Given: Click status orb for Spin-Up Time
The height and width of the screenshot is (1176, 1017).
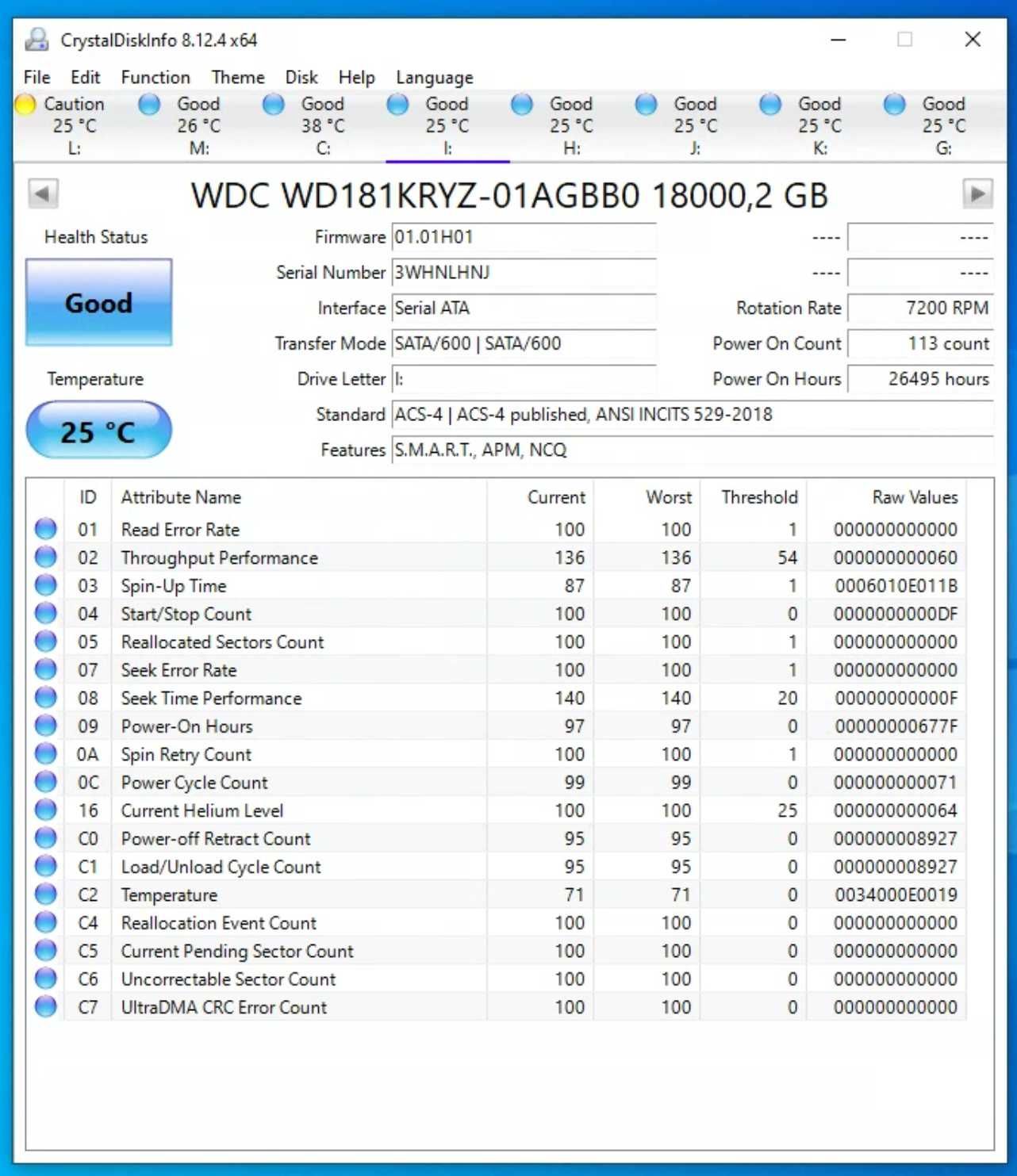Looking at the screenshot, I should click(x=46, y=585).
